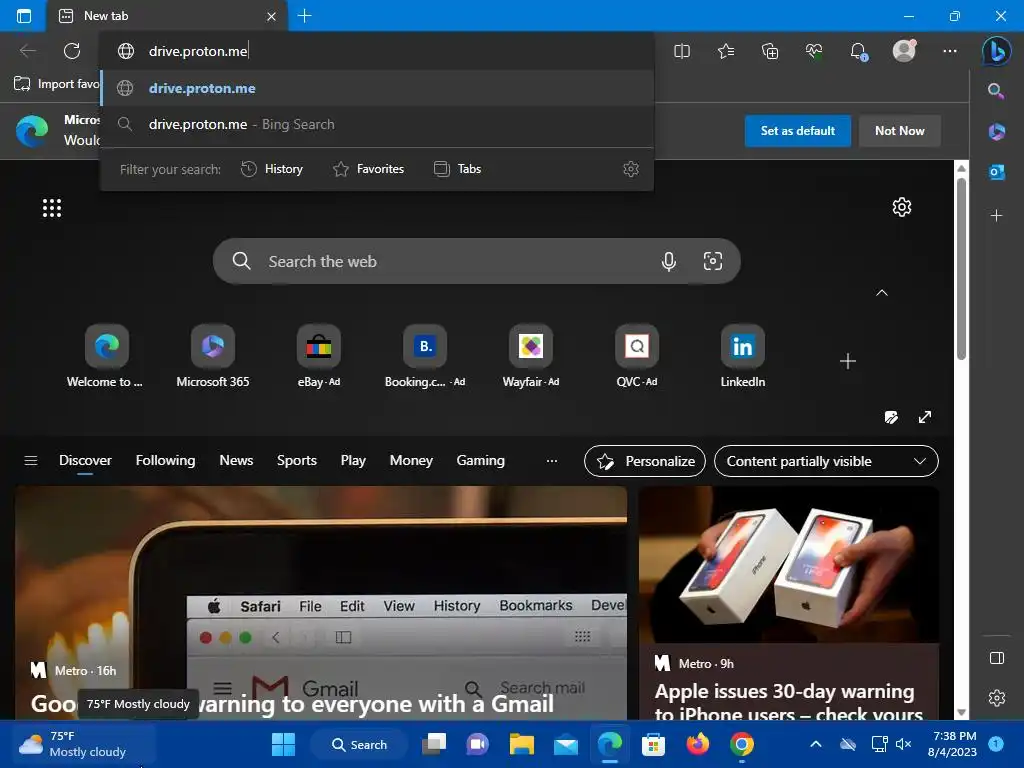The width and height of the screenshot is (1024, 768).
Task: Open Settings and more ellipsis menu
Action: point(950,51)
